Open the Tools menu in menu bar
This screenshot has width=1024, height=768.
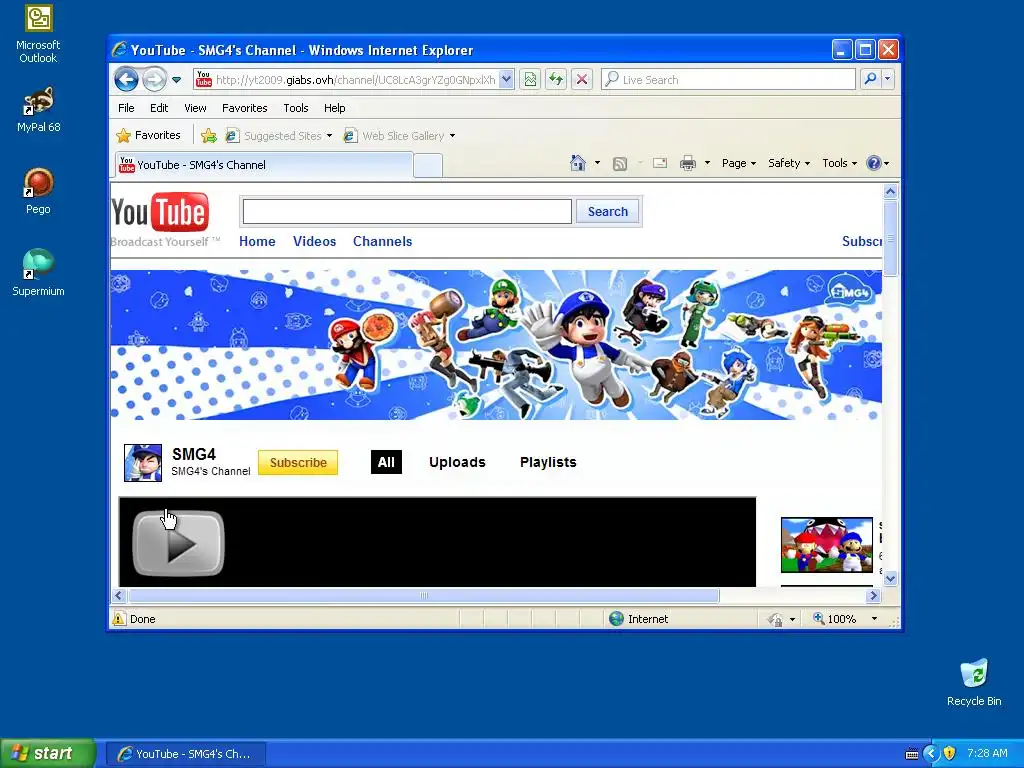pos(295,108)
